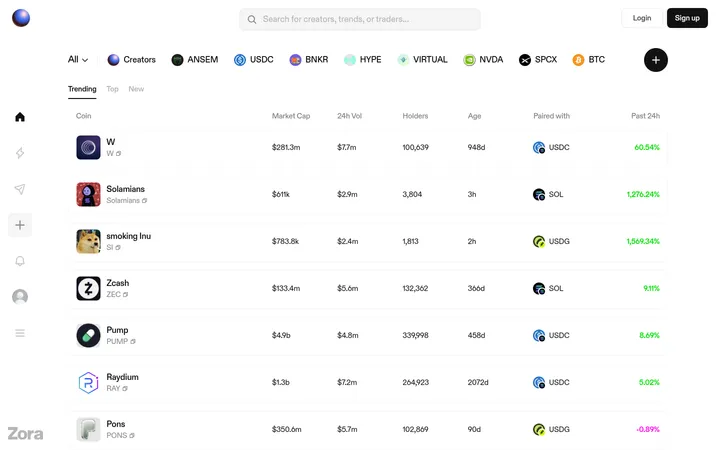This screenshot has height=450, width=720.
Task: Filter by ANSEM chip
Action: pos(195,60)
